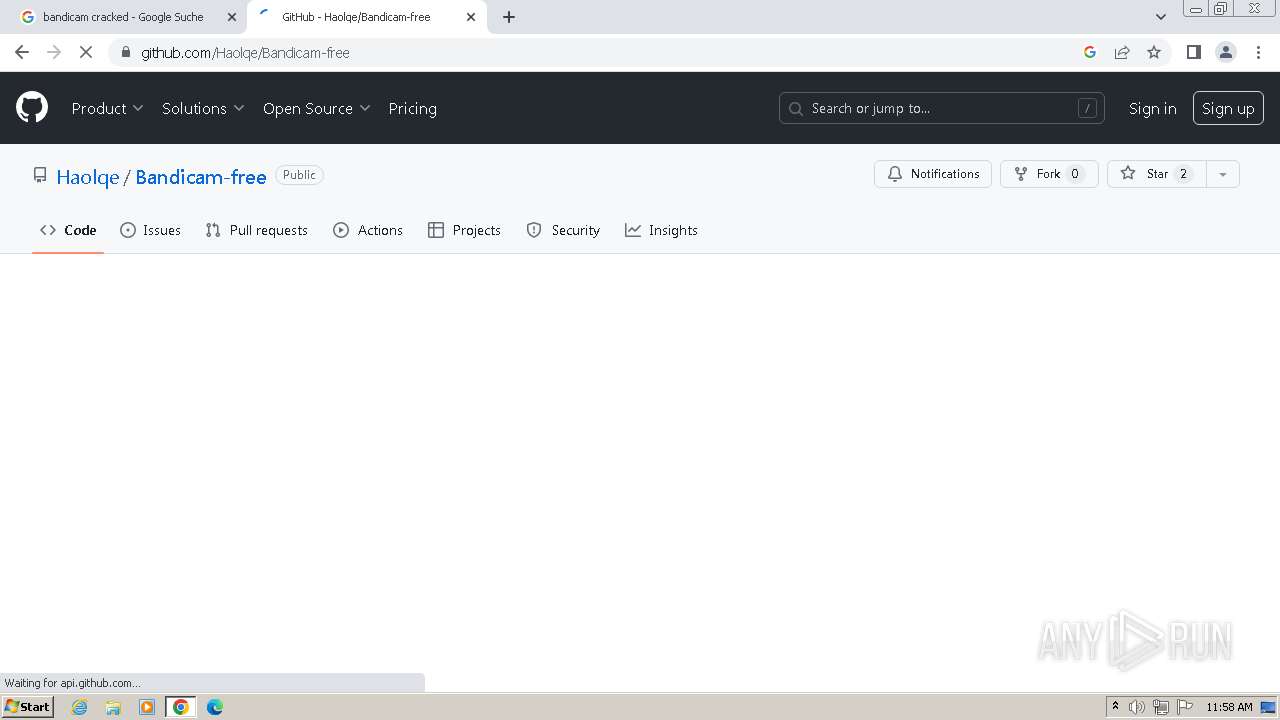1280x720 pixels.
Task: Open the Open Source dropdown
Action: tap(317, 108)
